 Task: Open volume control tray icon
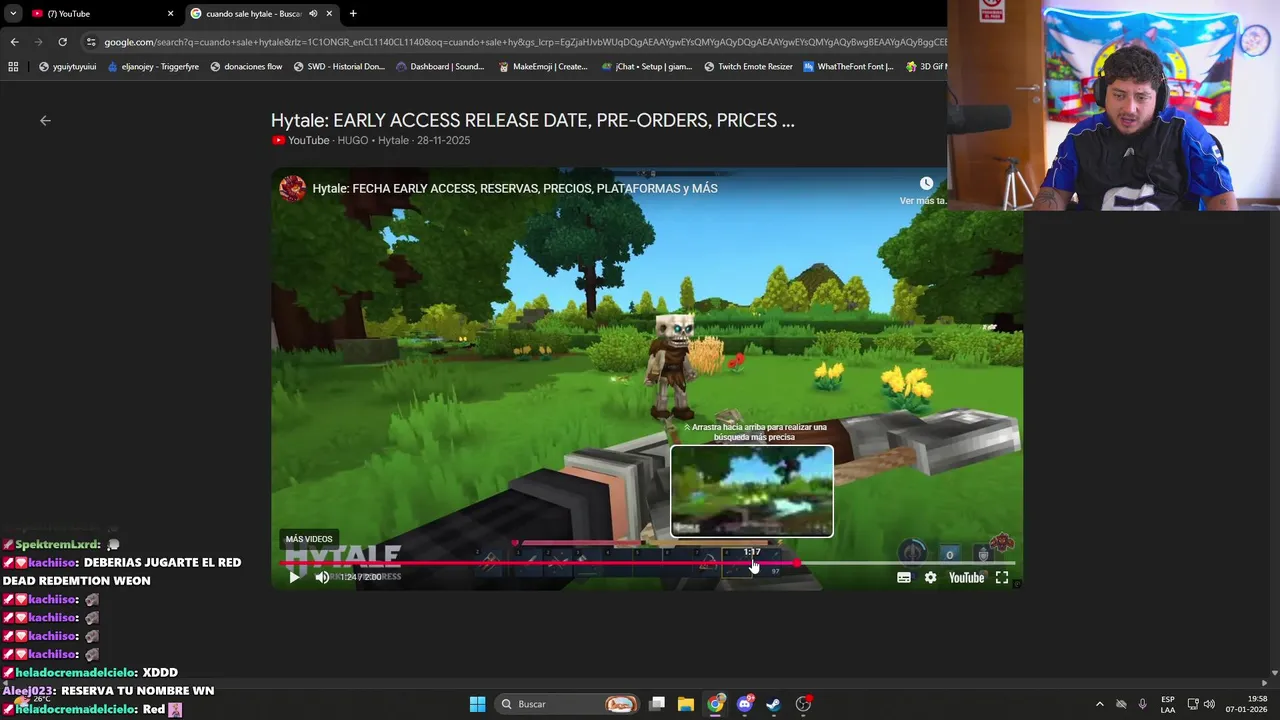coord(1209,704)
